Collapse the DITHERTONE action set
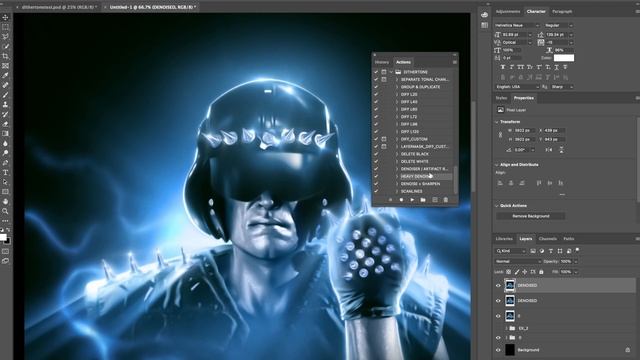 point(391,72)
